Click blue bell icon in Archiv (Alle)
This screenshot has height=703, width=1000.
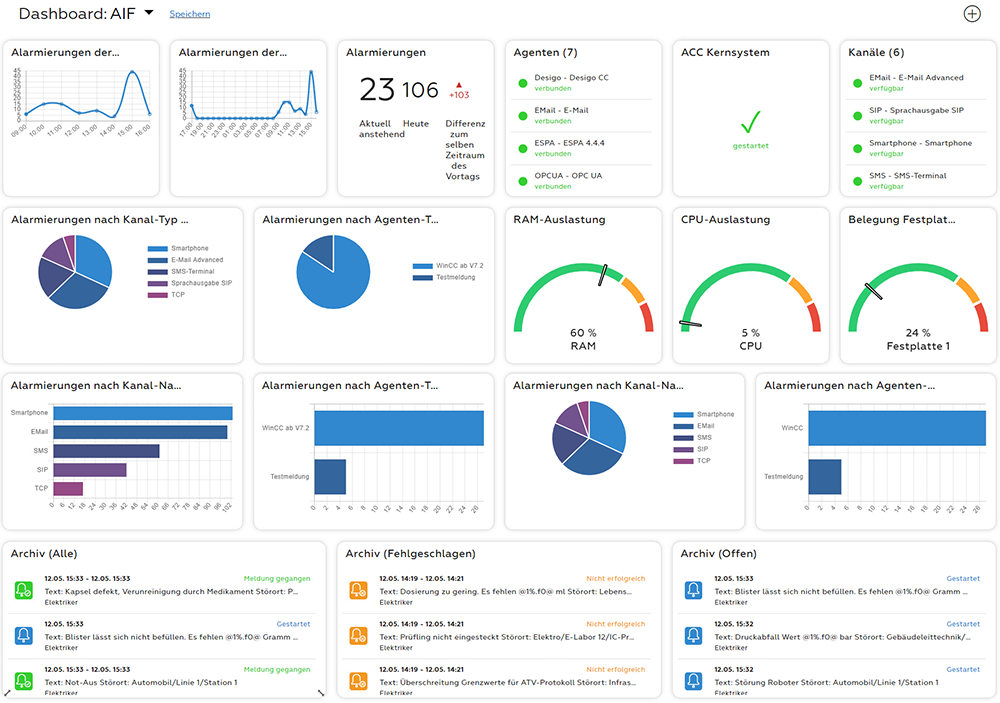click(x=24, y=635)
